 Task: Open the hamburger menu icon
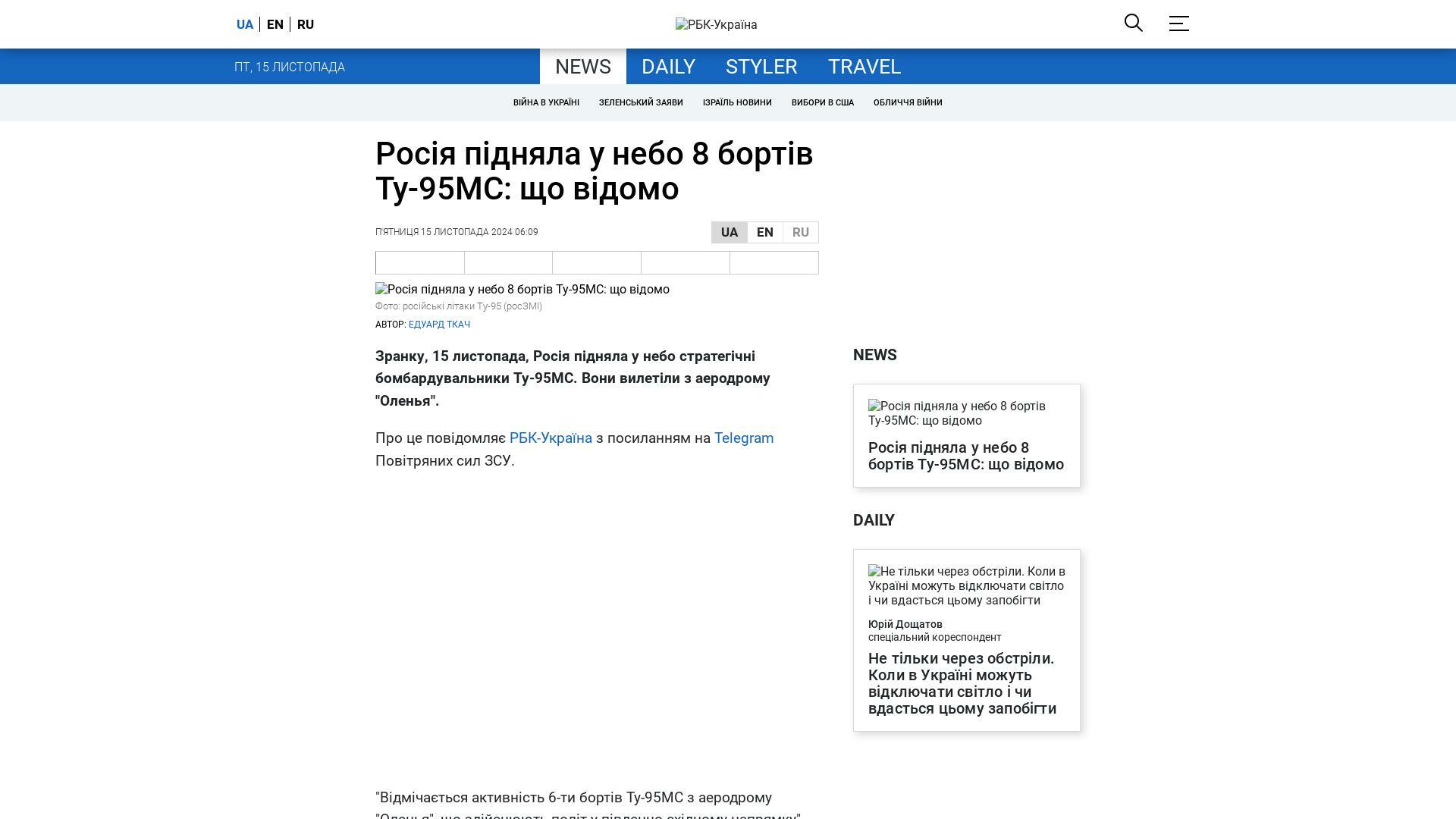pyautogui.click(x=1178, y=24)
